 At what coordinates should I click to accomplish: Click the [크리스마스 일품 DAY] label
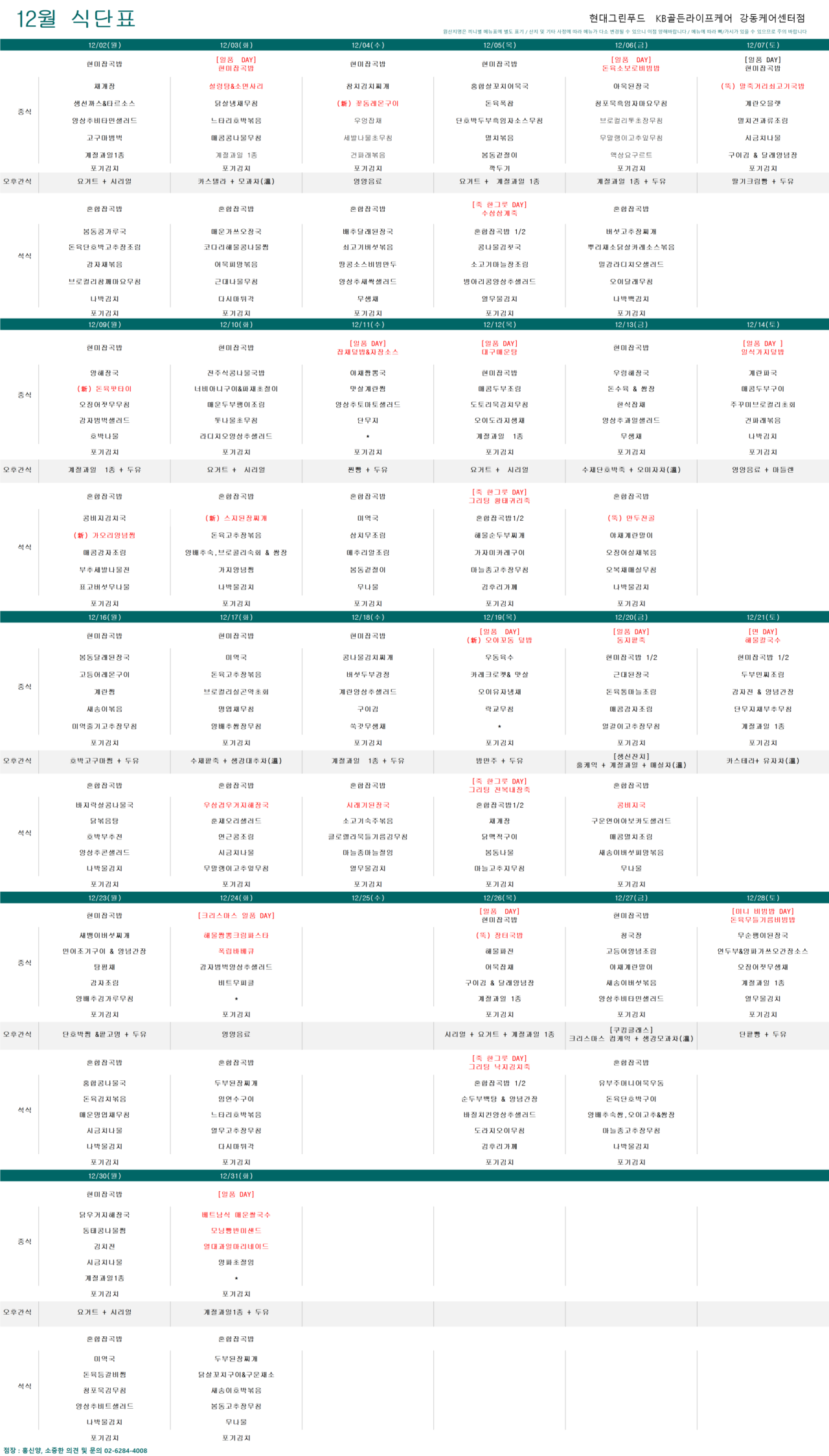[236, 916]
